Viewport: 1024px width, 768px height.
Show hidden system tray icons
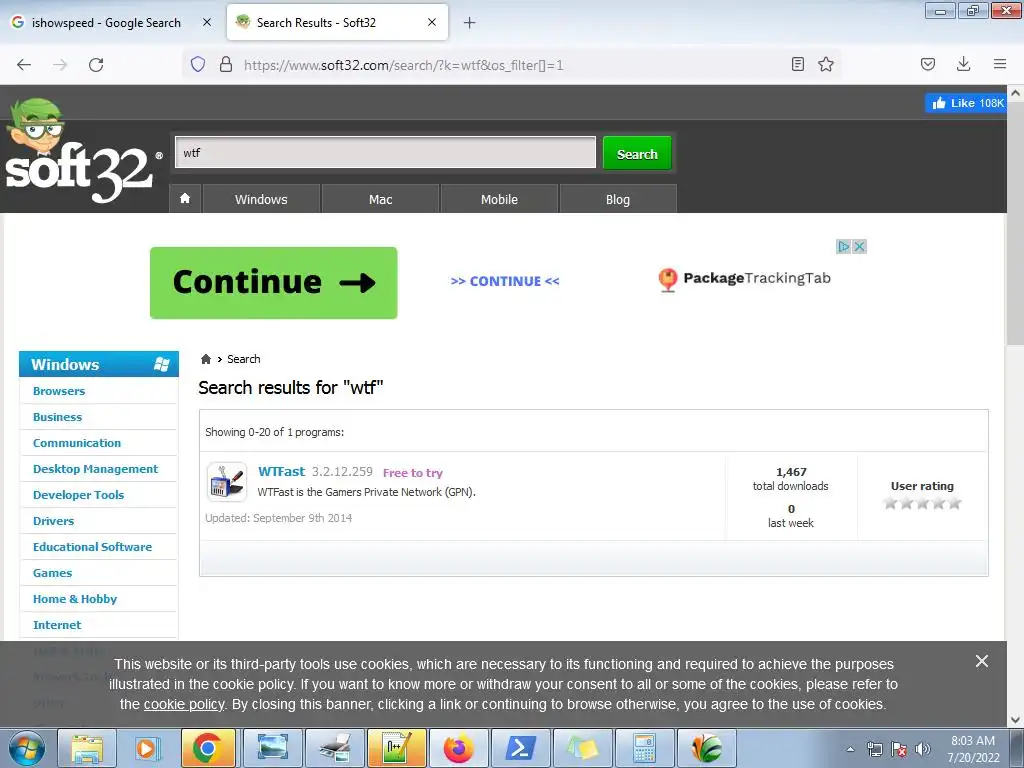coord(850,749)
